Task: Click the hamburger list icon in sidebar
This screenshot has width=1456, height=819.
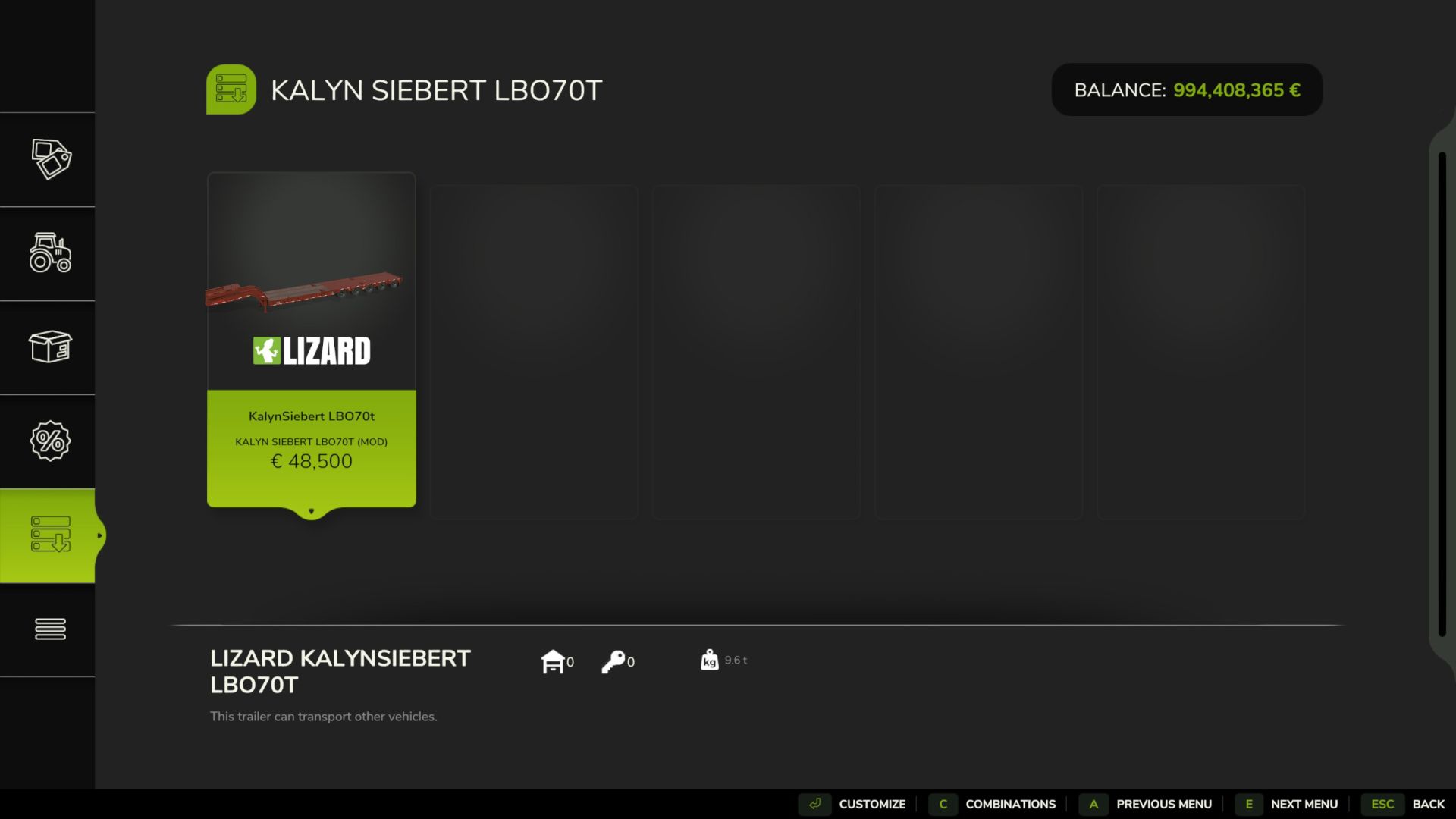Action: click(50, 629)
